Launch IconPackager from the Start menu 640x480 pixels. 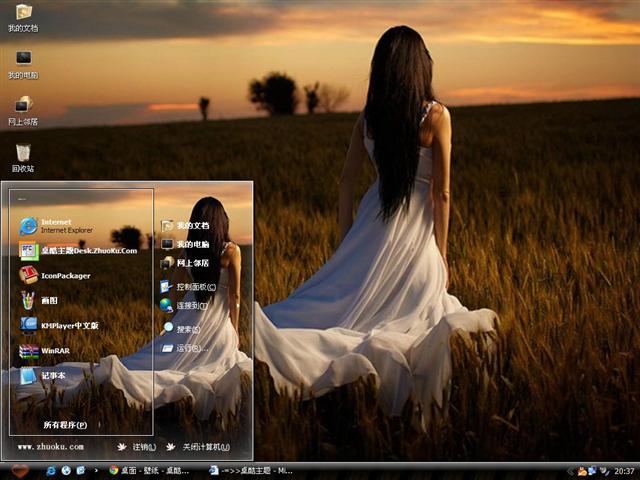coord(60,275)
